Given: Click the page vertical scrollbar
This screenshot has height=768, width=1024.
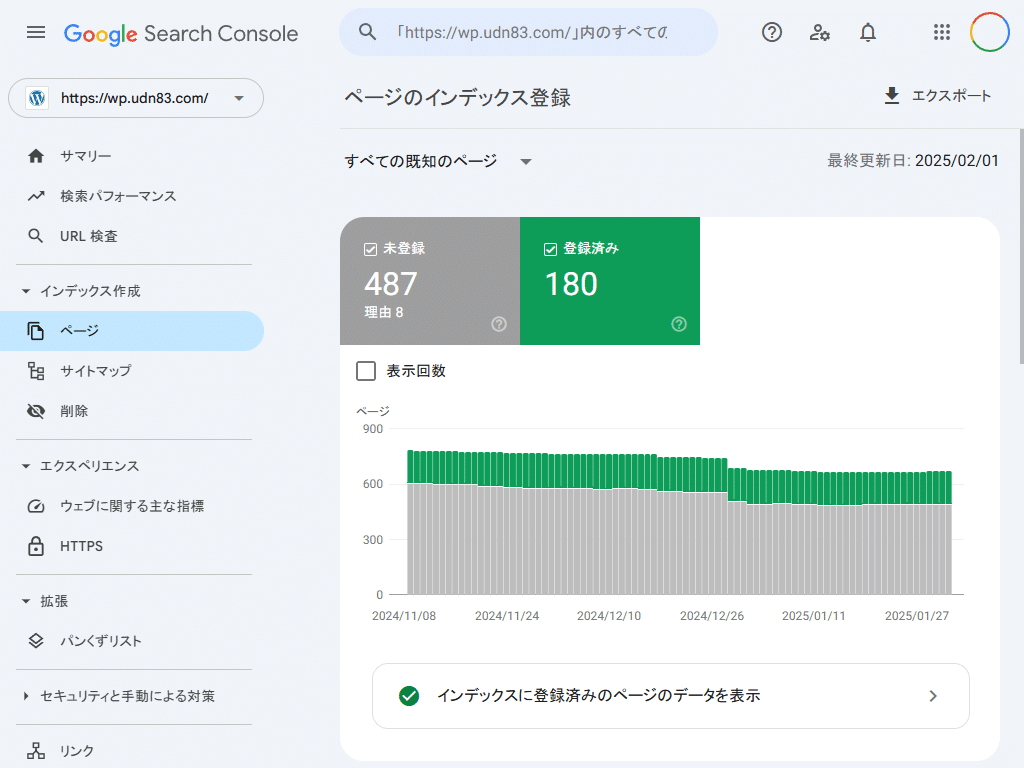Looking at the screenshot, I should pos(1021,247).
